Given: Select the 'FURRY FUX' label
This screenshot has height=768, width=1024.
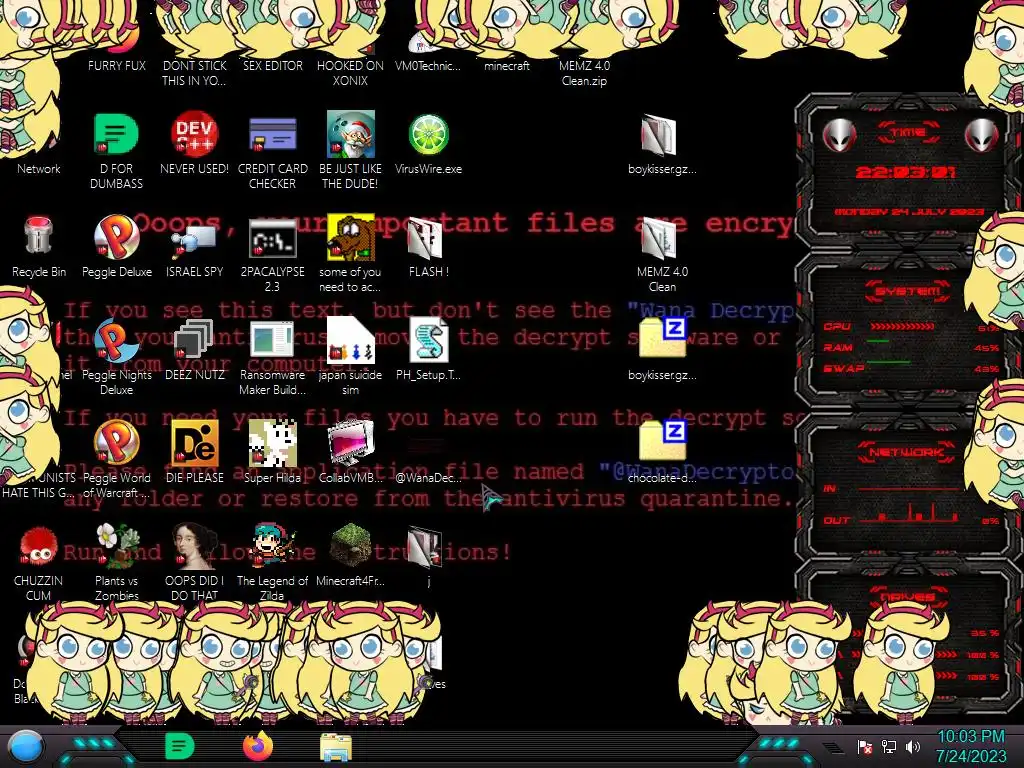Looking at the screenshot, I should point(117,65).
